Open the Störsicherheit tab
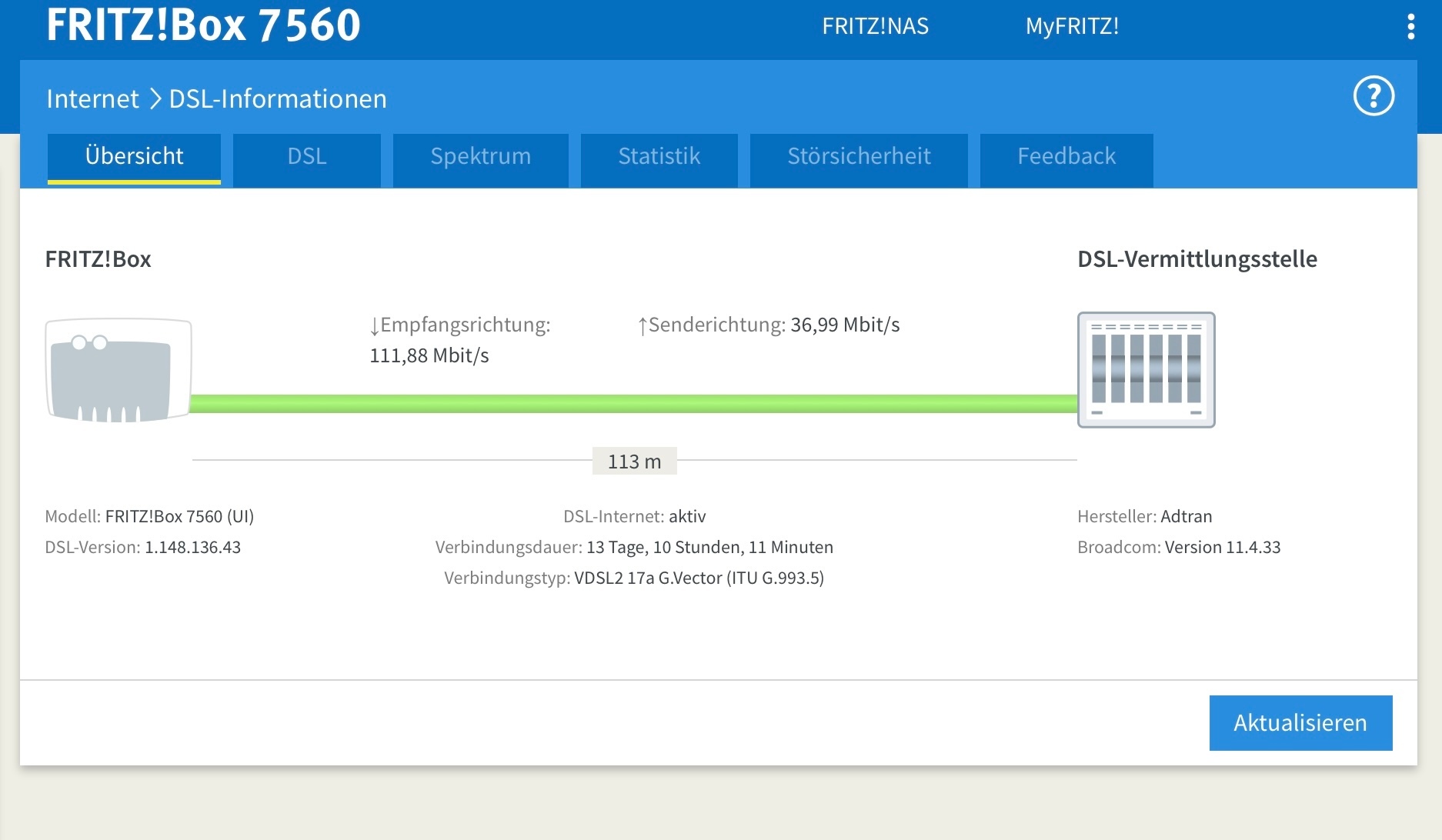Image resolution: width=1442 pixels, height=840 pixels. tap(859, 159)
